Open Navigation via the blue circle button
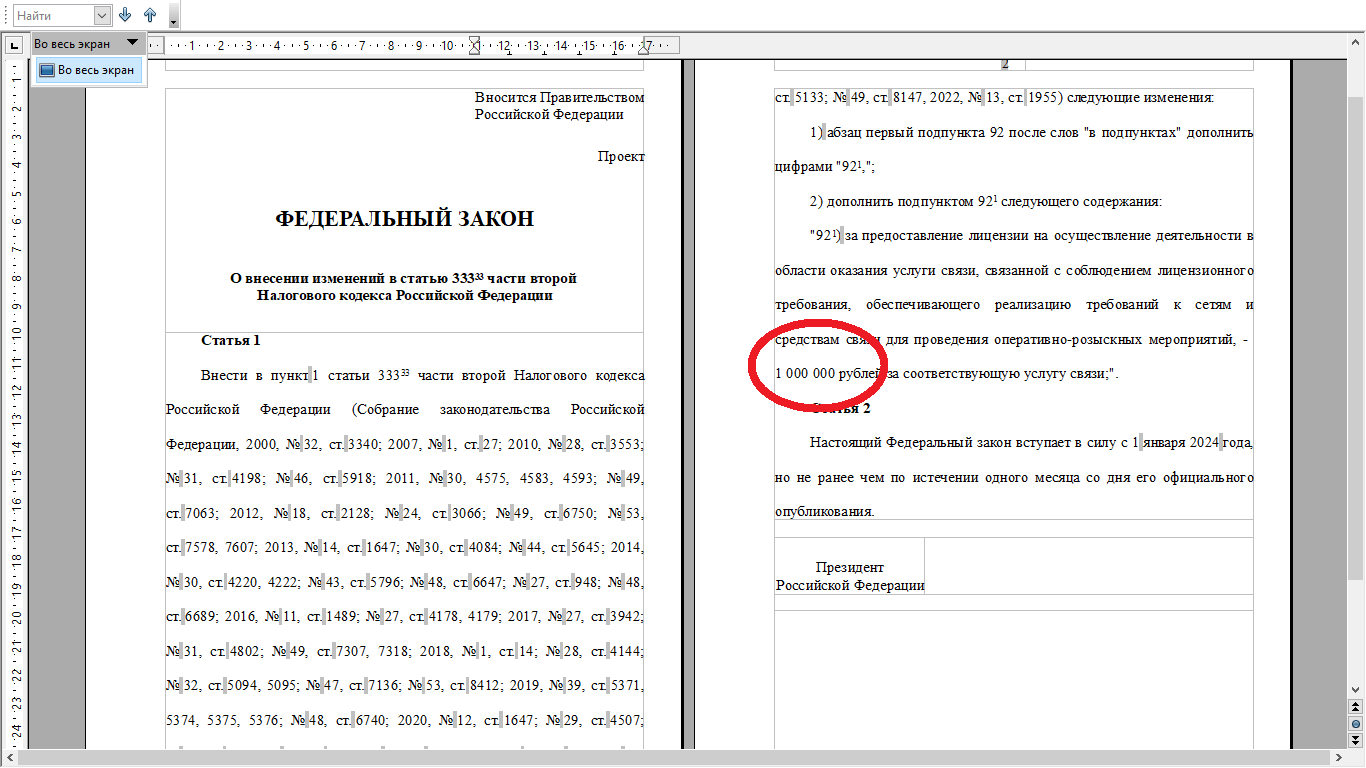The width and height of the screenshot is (1366, 768). coord(1355,723)
